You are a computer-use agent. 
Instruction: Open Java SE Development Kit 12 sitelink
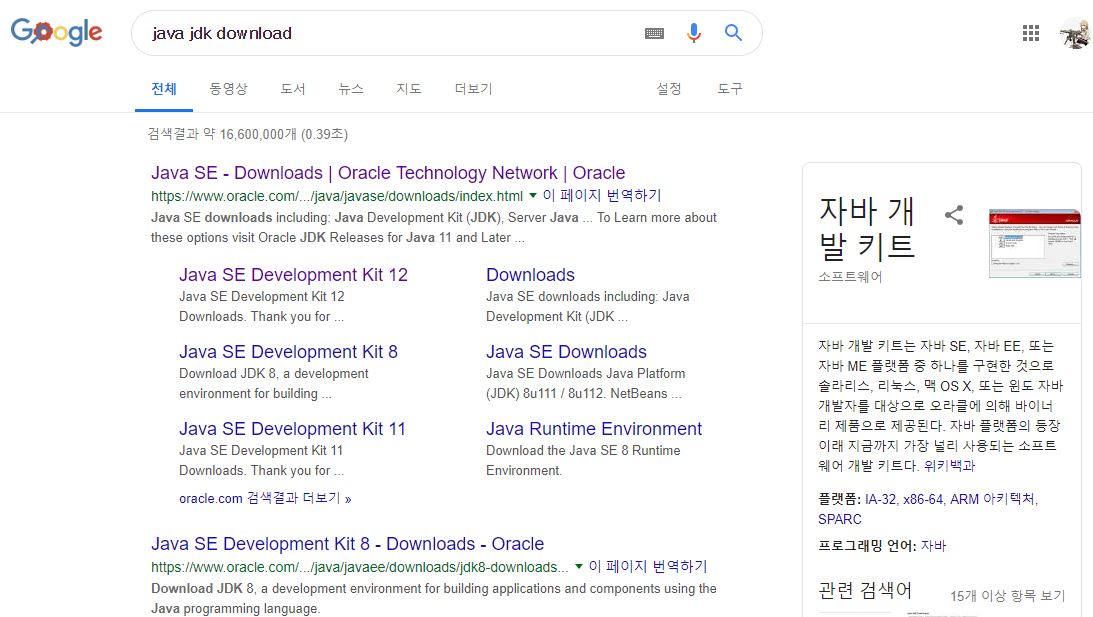tap(293, 275)
